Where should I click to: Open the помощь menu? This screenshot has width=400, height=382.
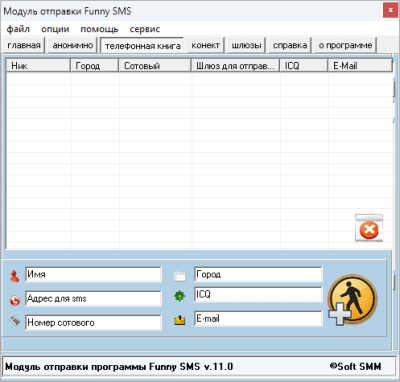(x=99, y=29)
